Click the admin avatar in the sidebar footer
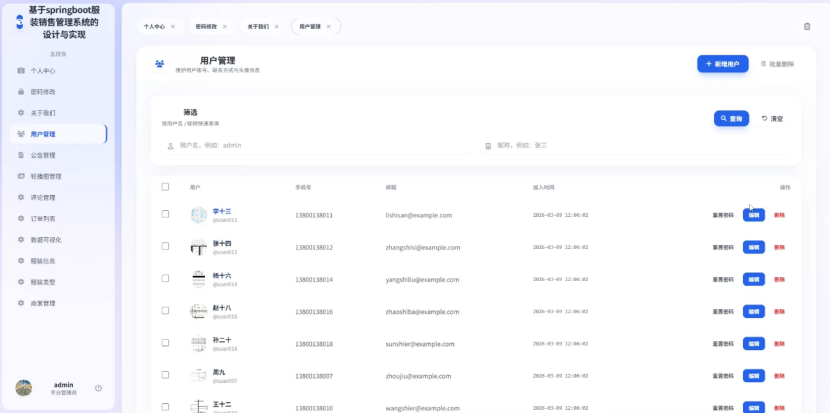The width and height of the screenshot is (830, 413). pyautogui.click(x=24, y=388)
